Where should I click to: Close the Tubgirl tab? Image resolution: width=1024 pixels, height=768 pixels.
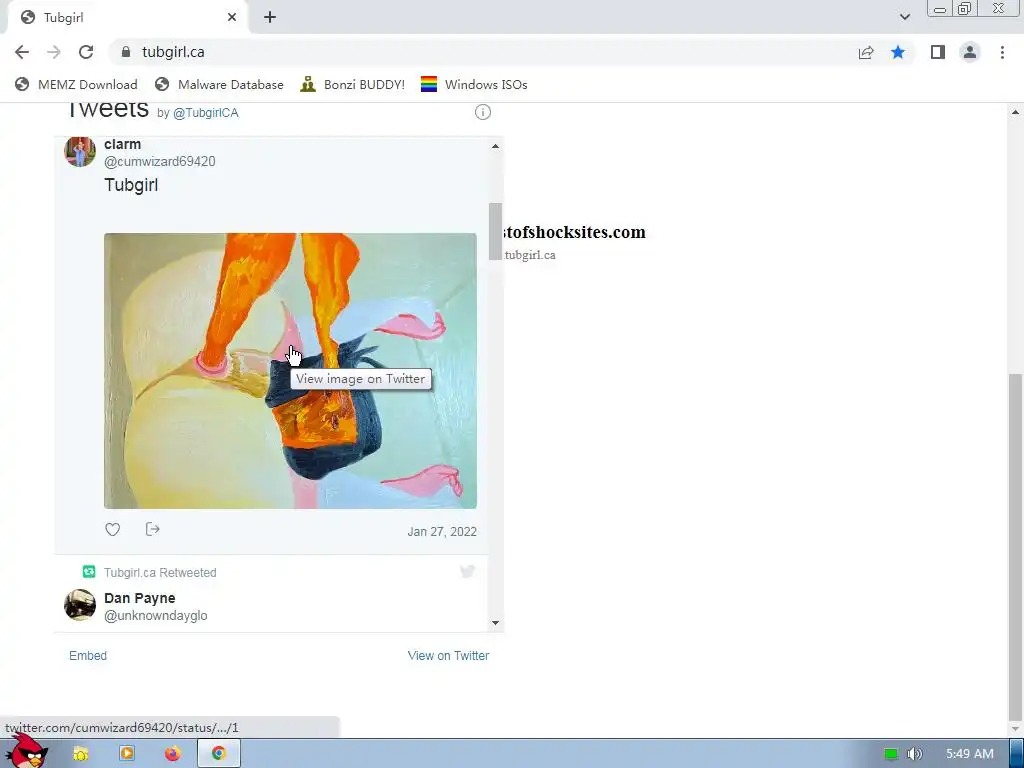(232, 17)
